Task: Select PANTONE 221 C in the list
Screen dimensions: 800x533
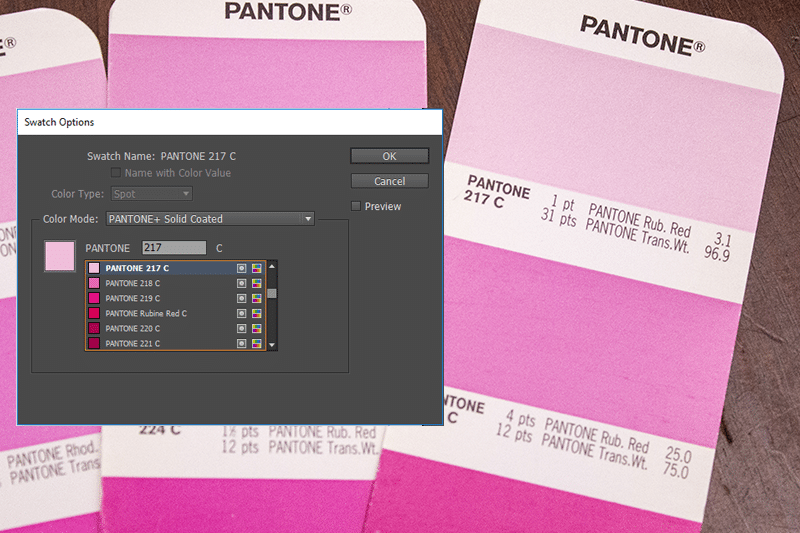Action: pyautogui.click(x=175, y=343)
